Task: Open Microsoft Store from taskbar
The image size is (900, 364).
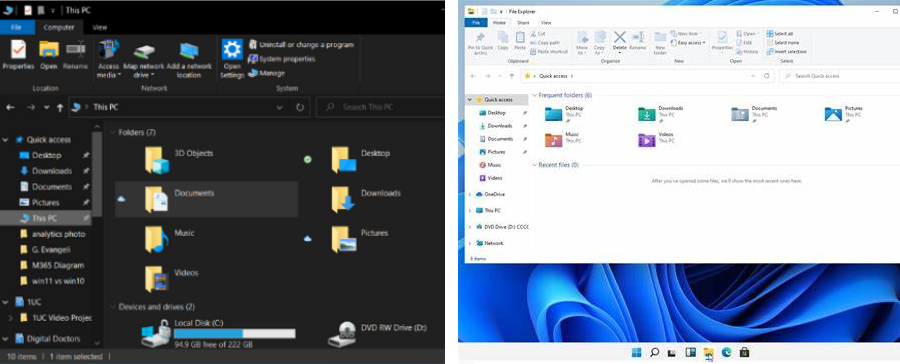Action: [744, 353]
